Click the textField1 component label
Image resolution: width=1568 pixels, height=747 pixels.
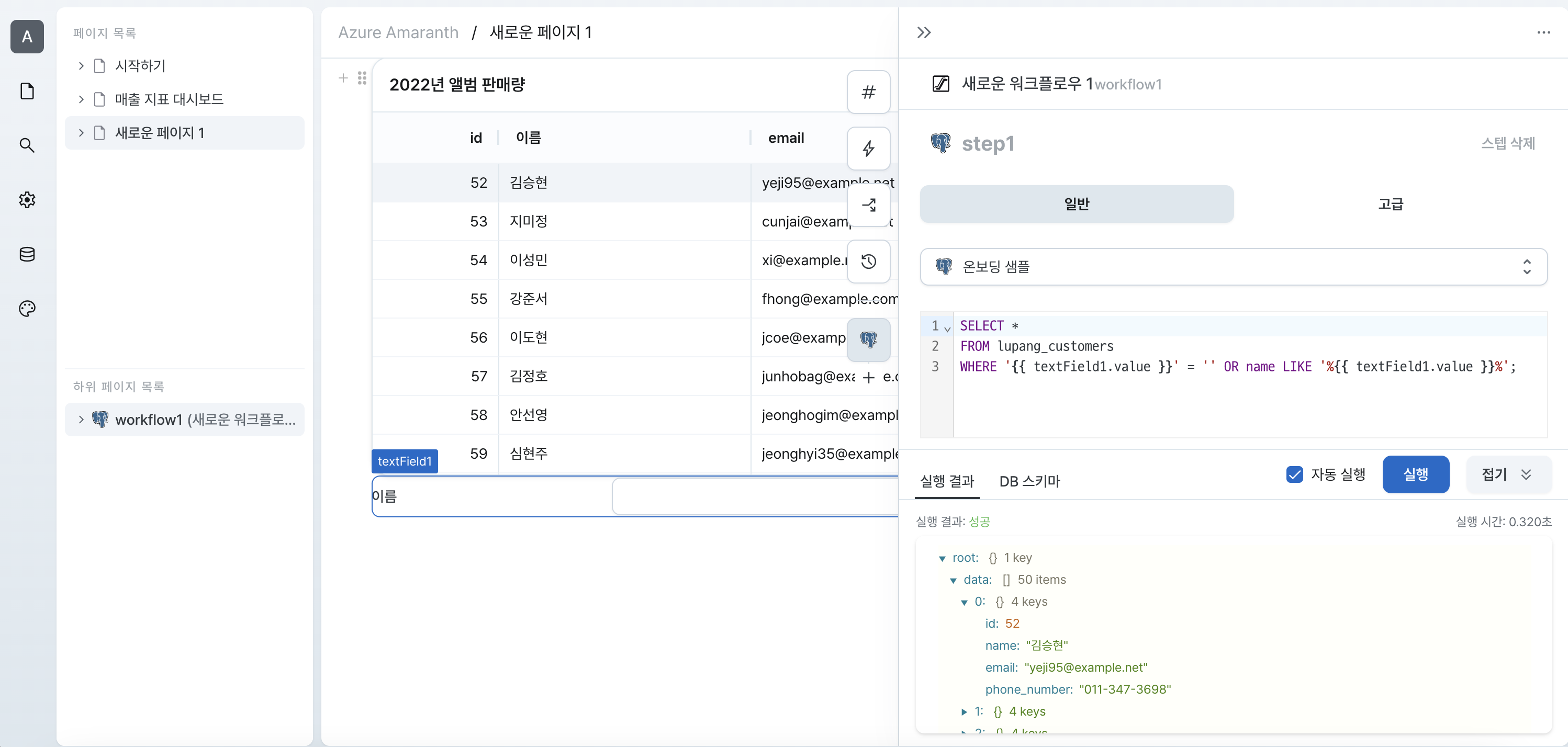tap(404, 461)
